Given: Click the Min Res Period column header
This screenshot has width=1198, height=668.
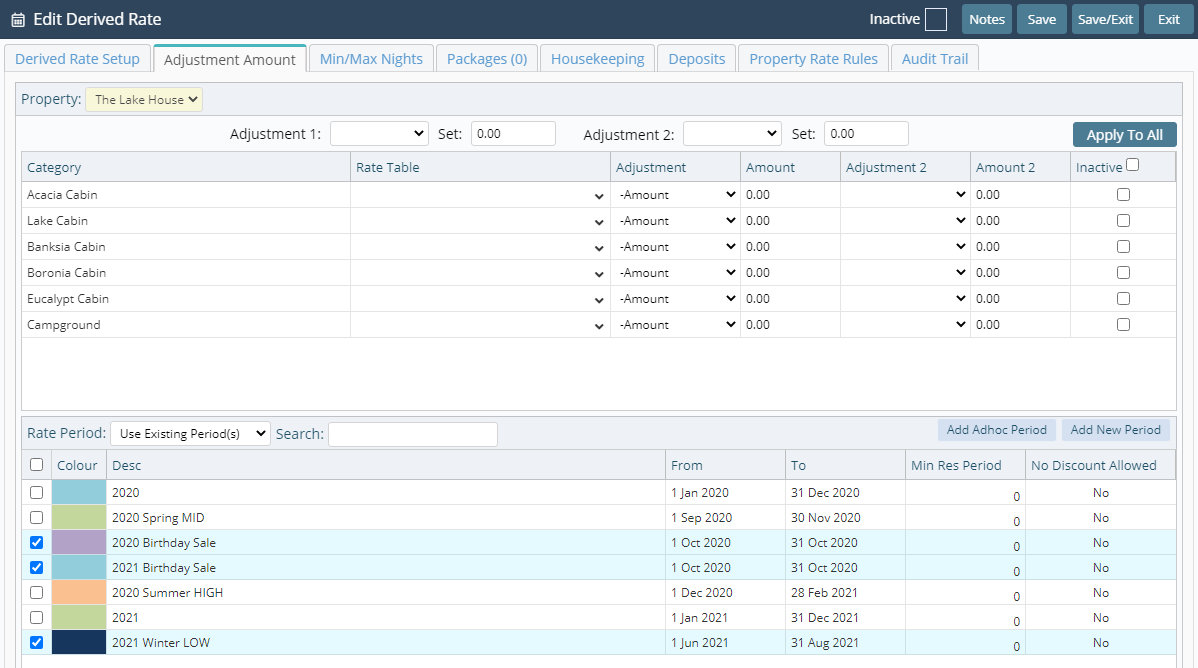Looking at the screenshot, I should pyautogui.click(x=965, y=465).
